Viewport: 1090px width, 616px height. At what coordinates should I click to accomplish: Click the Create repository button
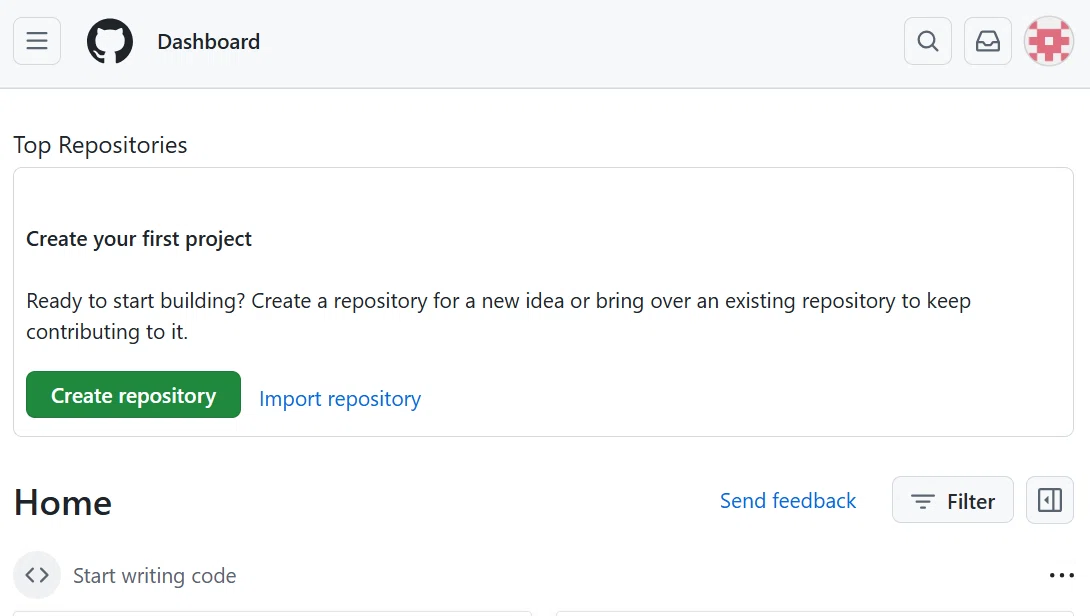pyautogui.click(x=133, y=395)
